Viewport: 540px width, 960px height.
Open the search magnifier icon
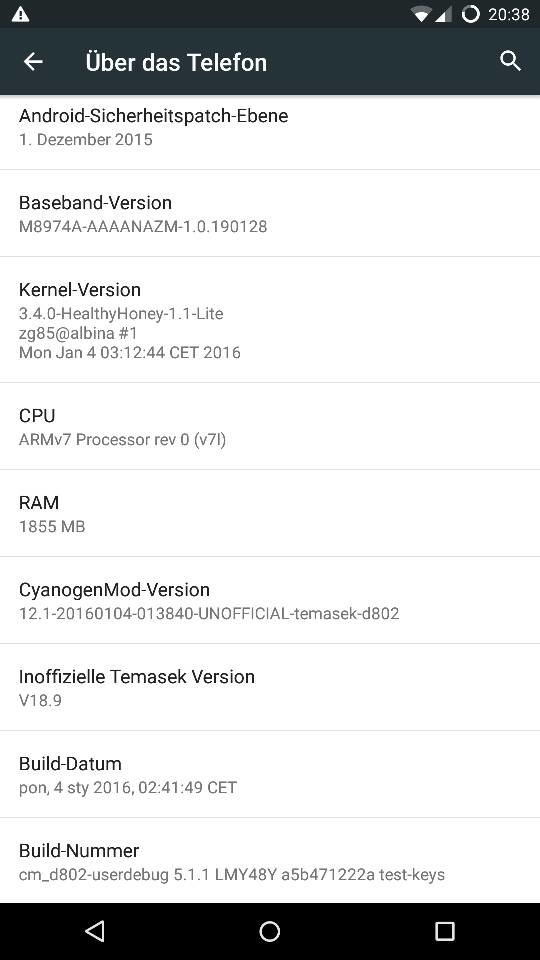tap(510, 61)
